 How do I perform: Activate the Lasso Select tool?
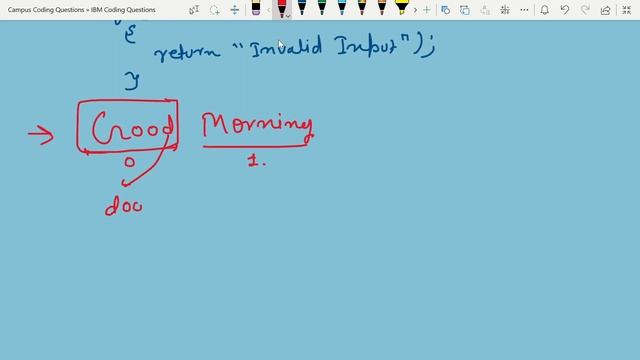[214, 10]
